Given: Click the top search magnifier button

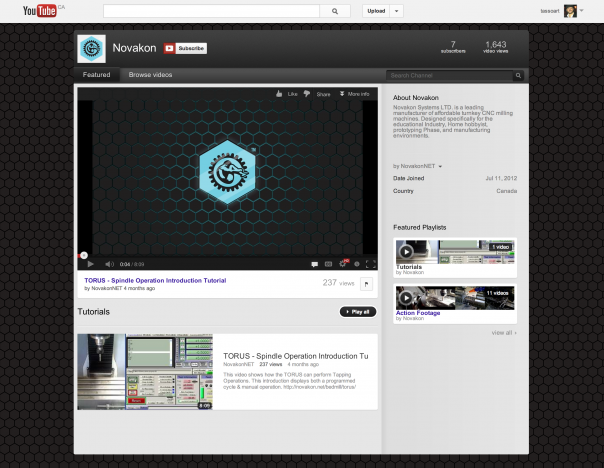Looking at the screenshot, I should pos(335,11).
